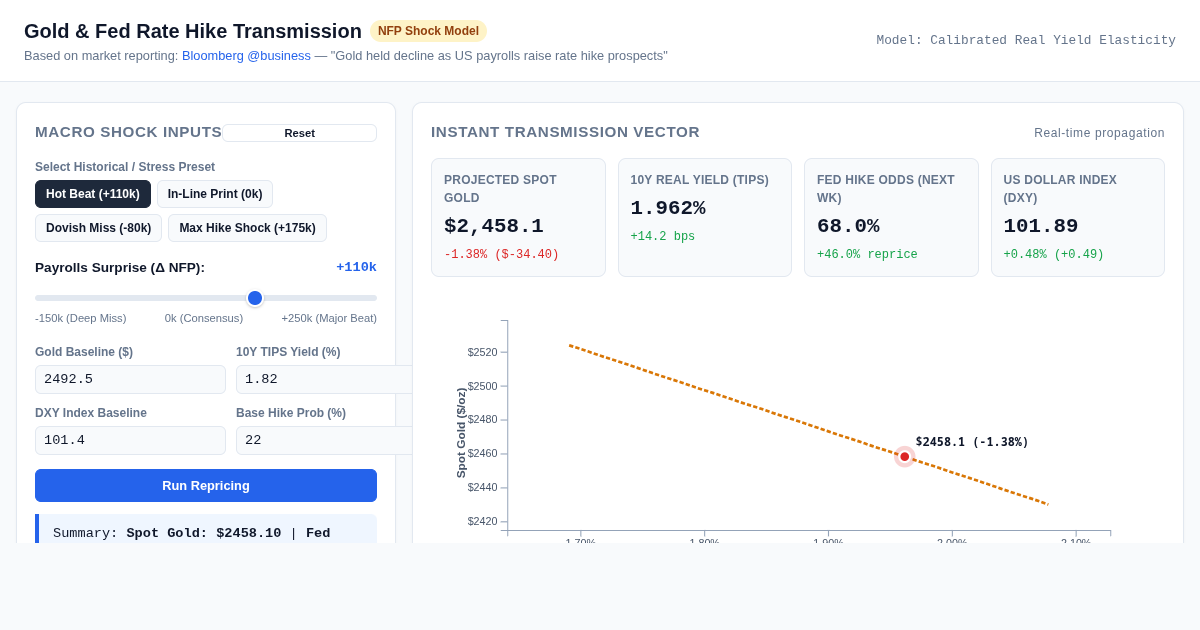Focus the 10Y TIPS Yield input
1200x630 pixels.
[325, 379]
